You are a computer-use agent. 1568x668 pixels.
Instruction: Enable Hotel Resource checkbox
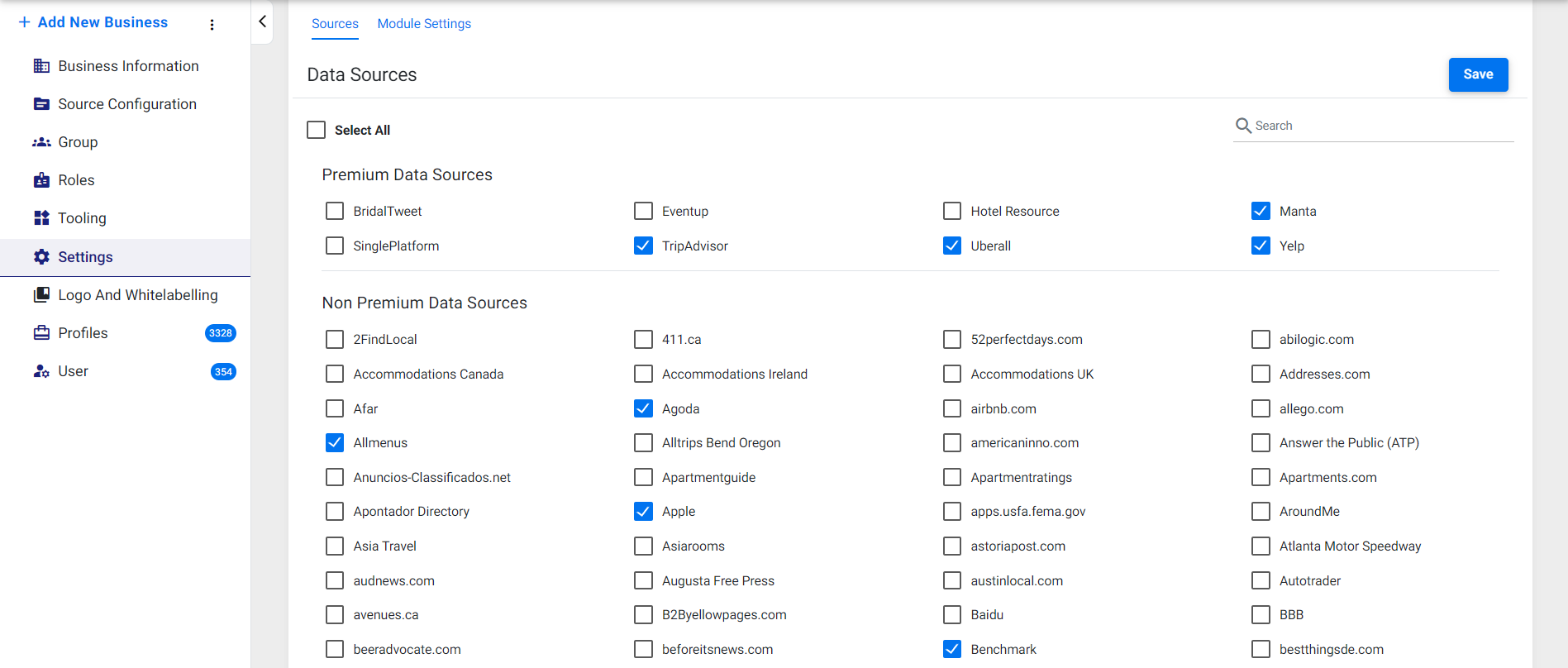pyautogui.click(x=952, y=211)
